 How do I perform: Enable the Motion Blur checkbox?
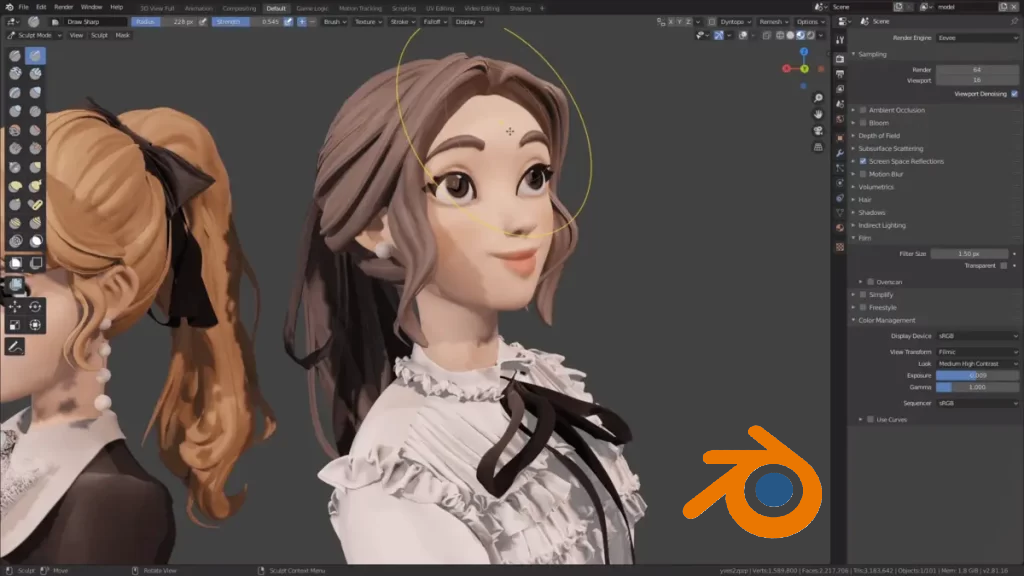coord(863,174)
